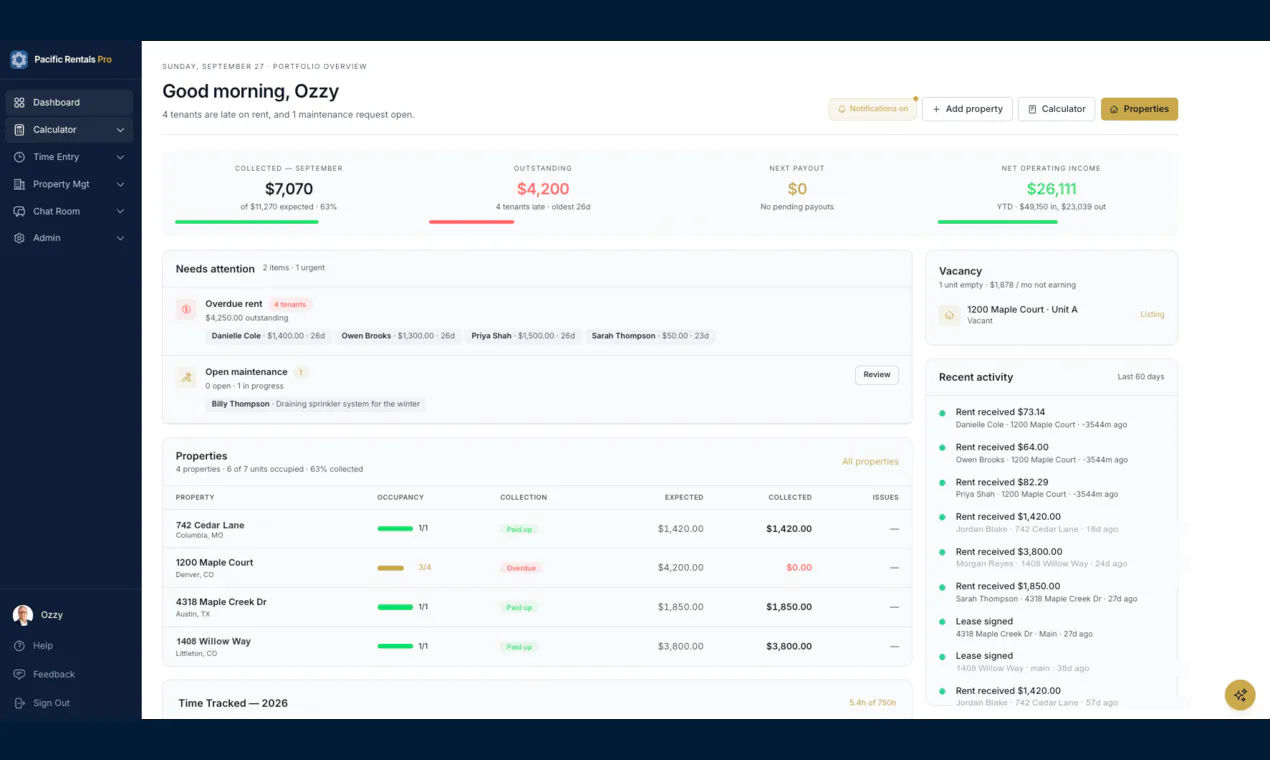Viewport: 1270px width, 760px height.
Task: Expand the Property Mgt menu chevron
Action: (x=120, y=184)
